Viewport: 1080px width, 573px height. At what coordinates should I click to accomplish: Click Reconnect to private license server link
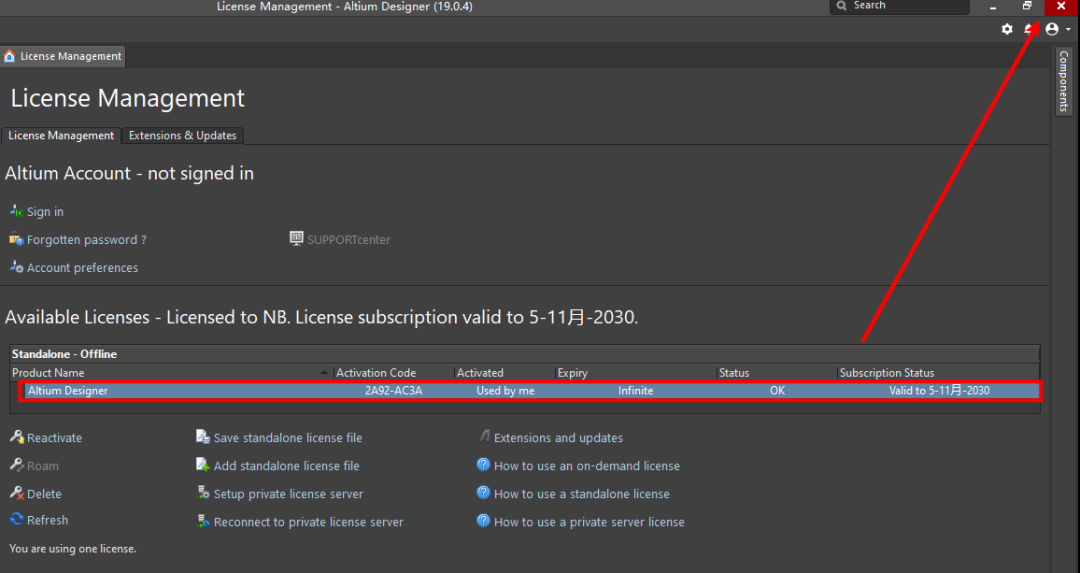click(x=309, y=522)
